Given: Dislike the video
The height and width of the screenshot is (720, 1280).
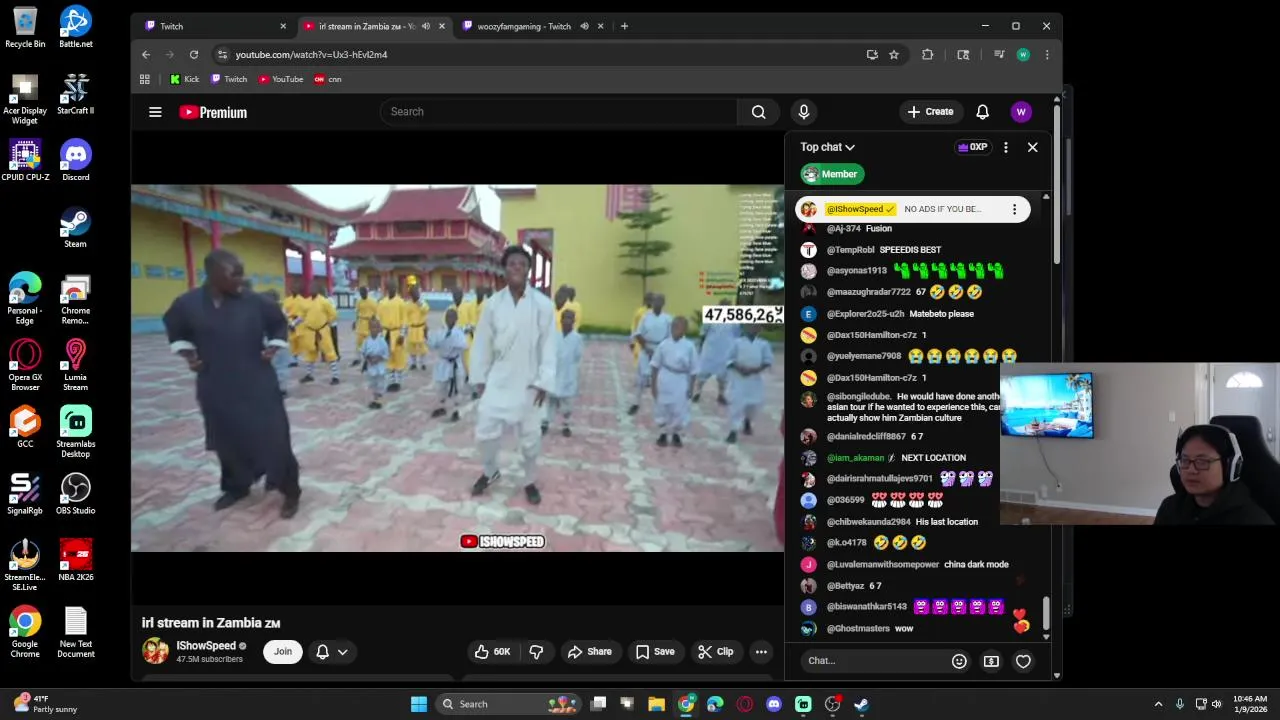Looking at the screenshot, I should pos(536,652).
